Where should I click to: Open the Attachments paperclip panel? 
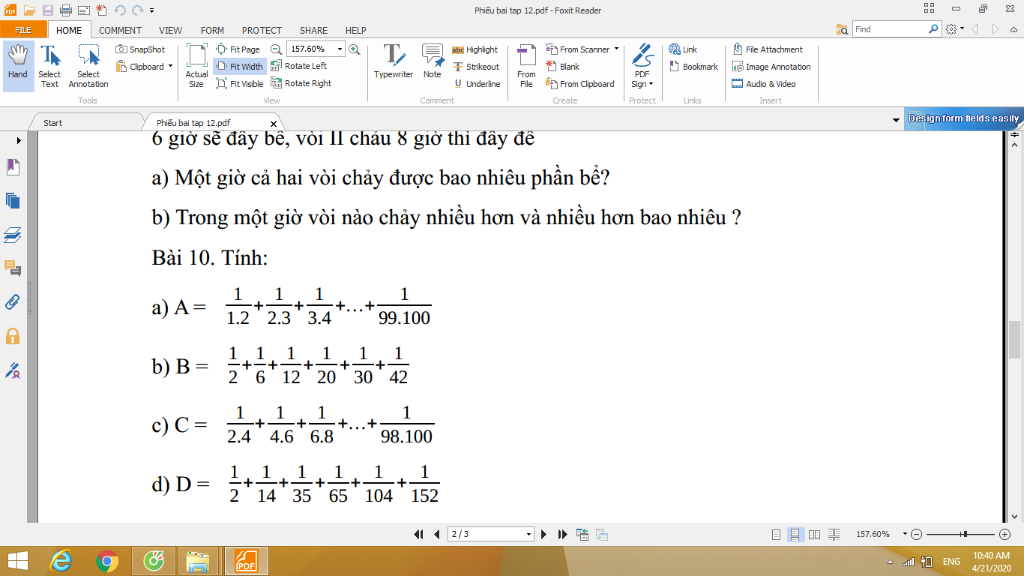point(12,302)
